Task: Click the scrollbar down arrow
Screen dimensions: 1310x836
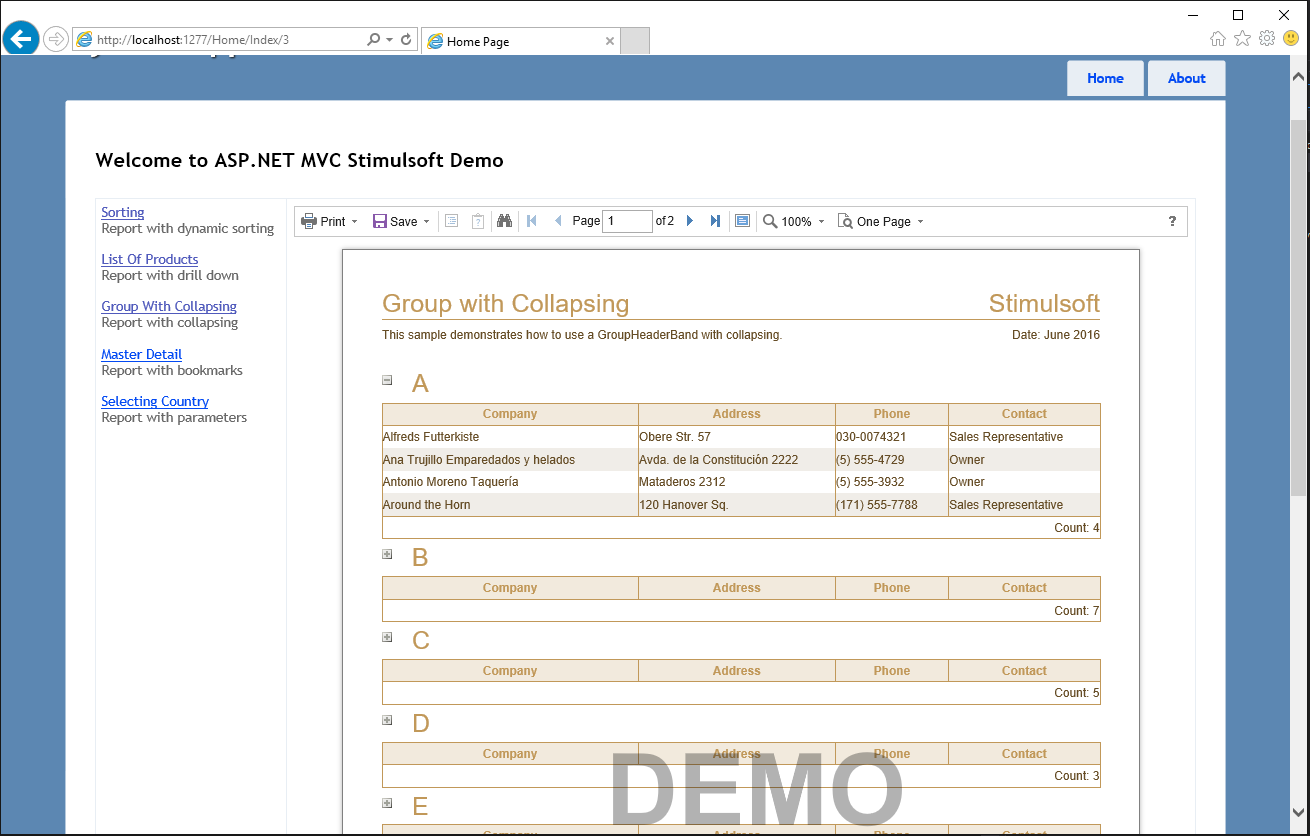Action: (x=1299, y=812)
